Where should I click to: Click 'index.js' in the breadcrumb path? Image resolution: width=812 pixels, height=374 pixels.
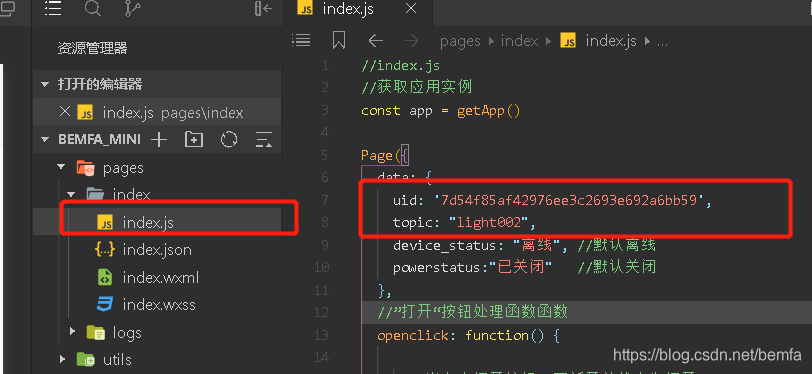coord(611,41)
